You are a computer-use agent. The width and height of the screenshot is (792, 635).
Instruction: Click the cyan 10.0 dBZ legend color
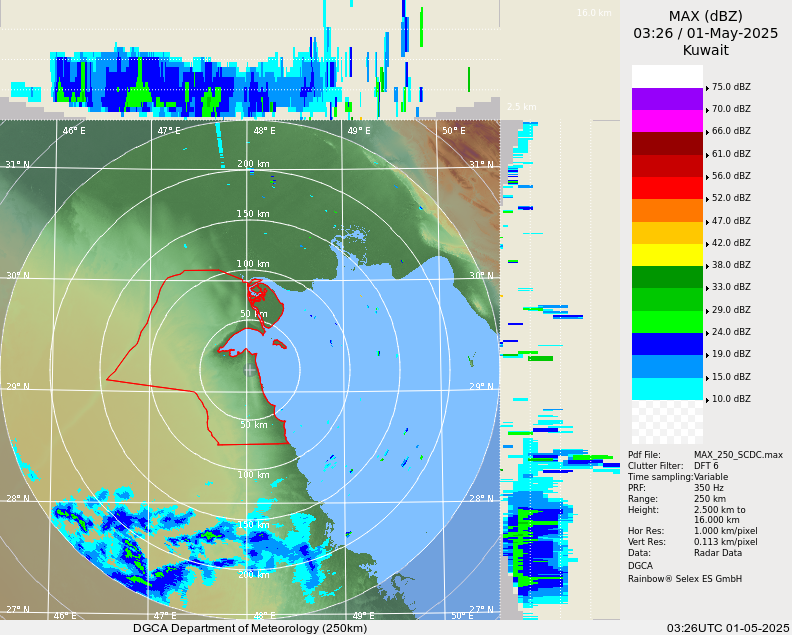click(x=667, y=389)
